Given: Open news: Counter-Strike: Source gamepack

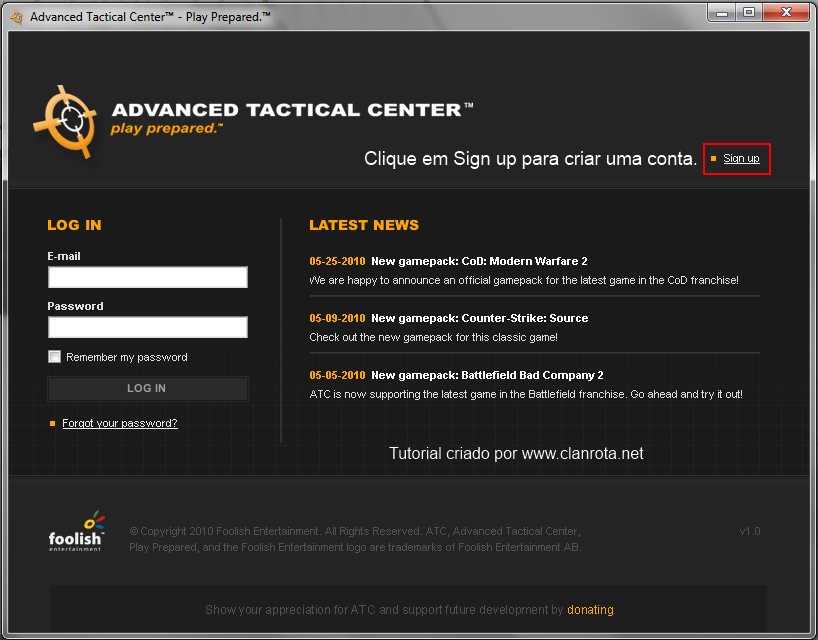Looking at the screenshot, I should coord(479,318).
